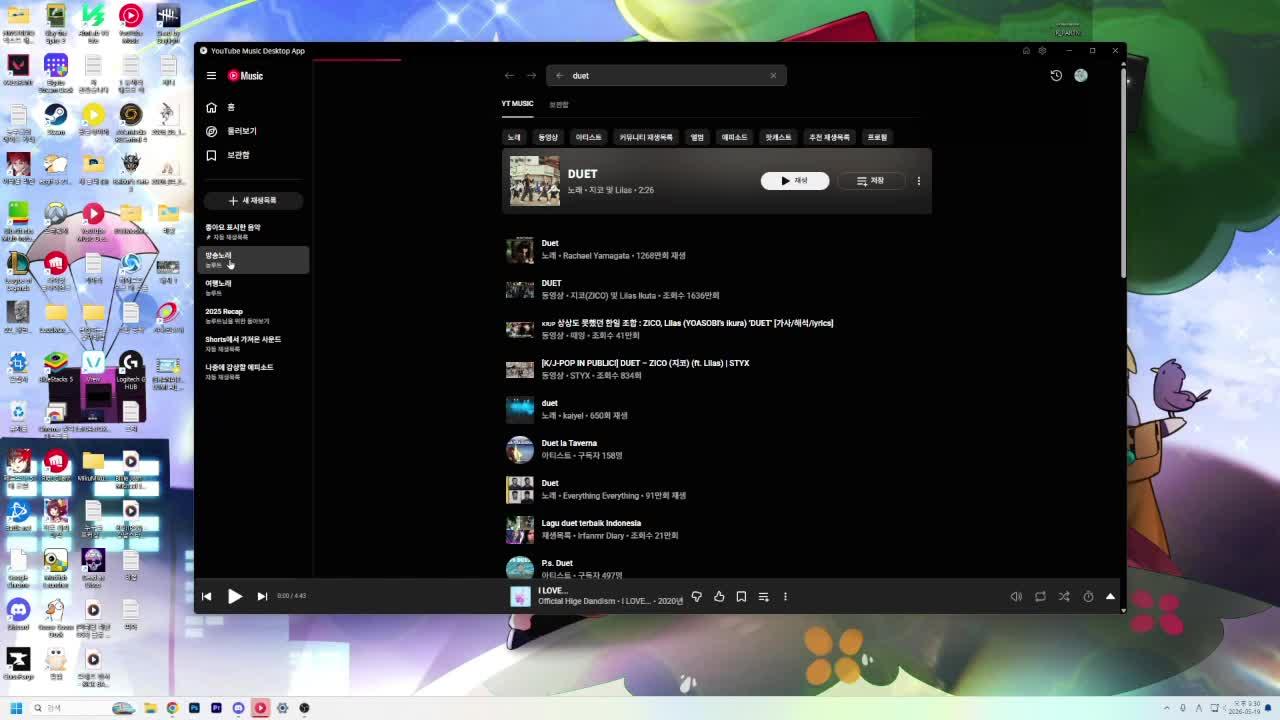
Task: Create a new playlist (새 재생목록)
Action: [252, 200]
